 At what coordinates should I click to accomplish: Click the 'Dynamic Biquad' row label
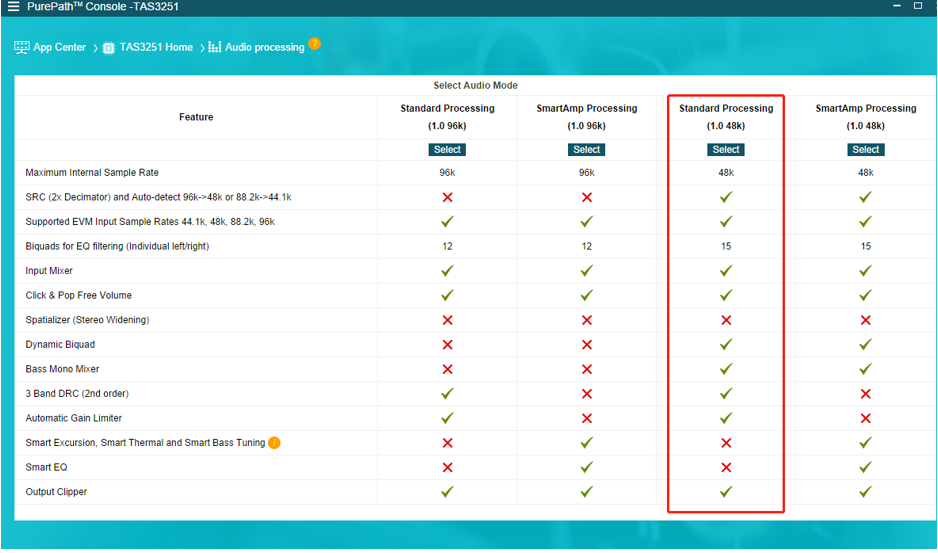60,345
